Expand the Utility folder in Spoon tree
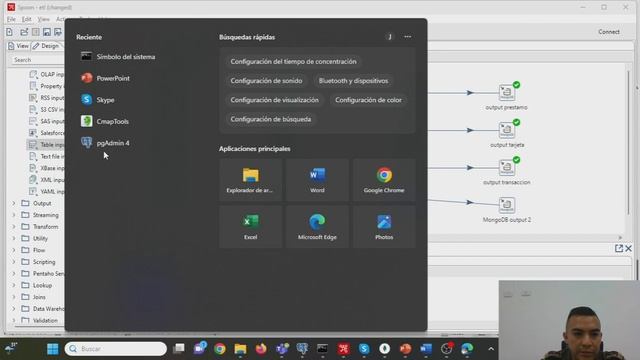Viewport: 640px width, 360px height. [x=13, y=238]
